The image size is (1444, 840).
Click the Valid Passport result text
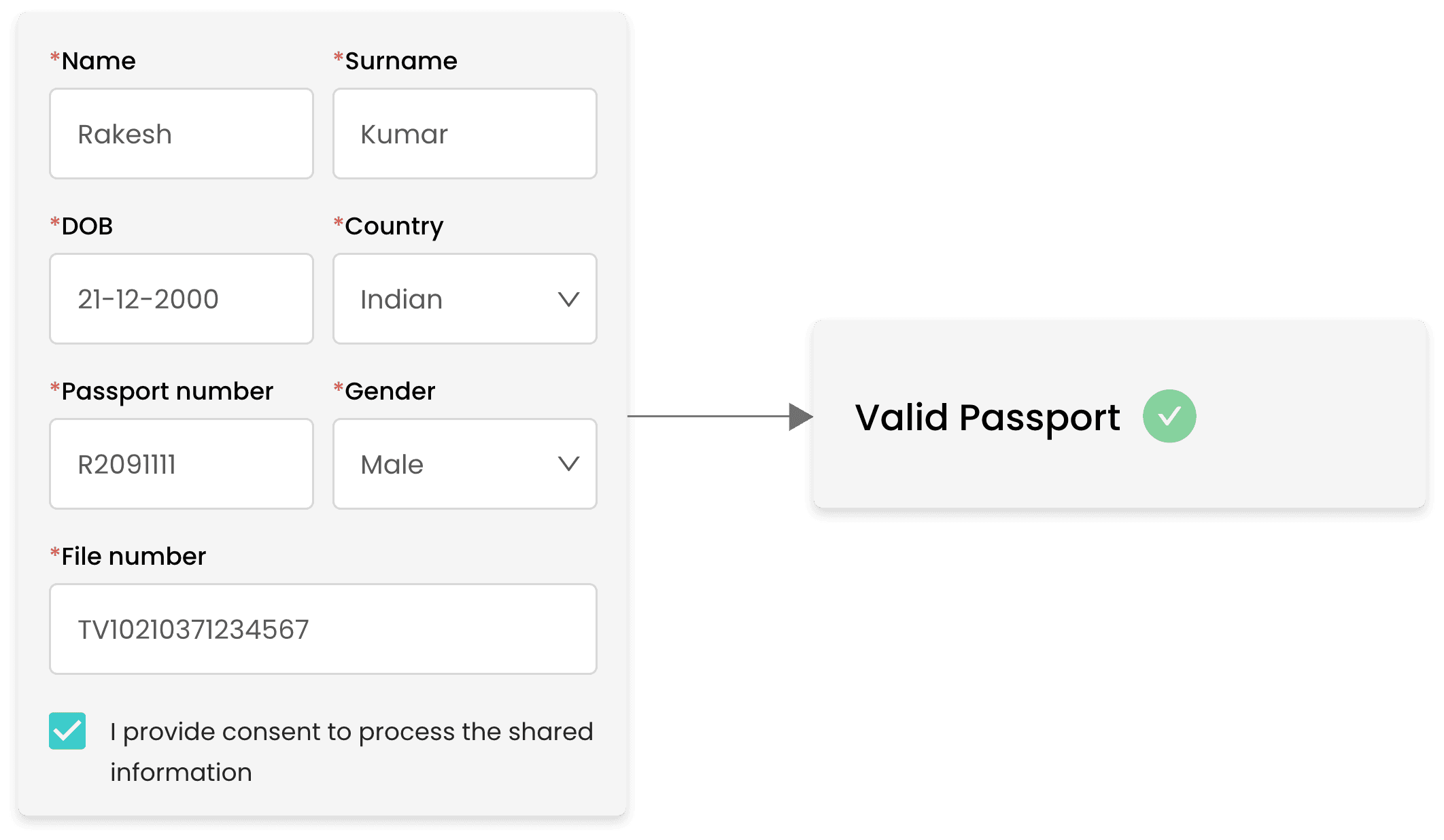pyautogui.click(x=987, y=417)
